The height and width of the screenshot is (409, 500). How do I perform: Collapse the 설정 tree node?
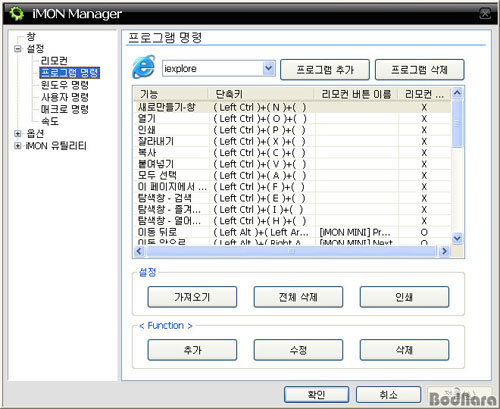point(18,49)
